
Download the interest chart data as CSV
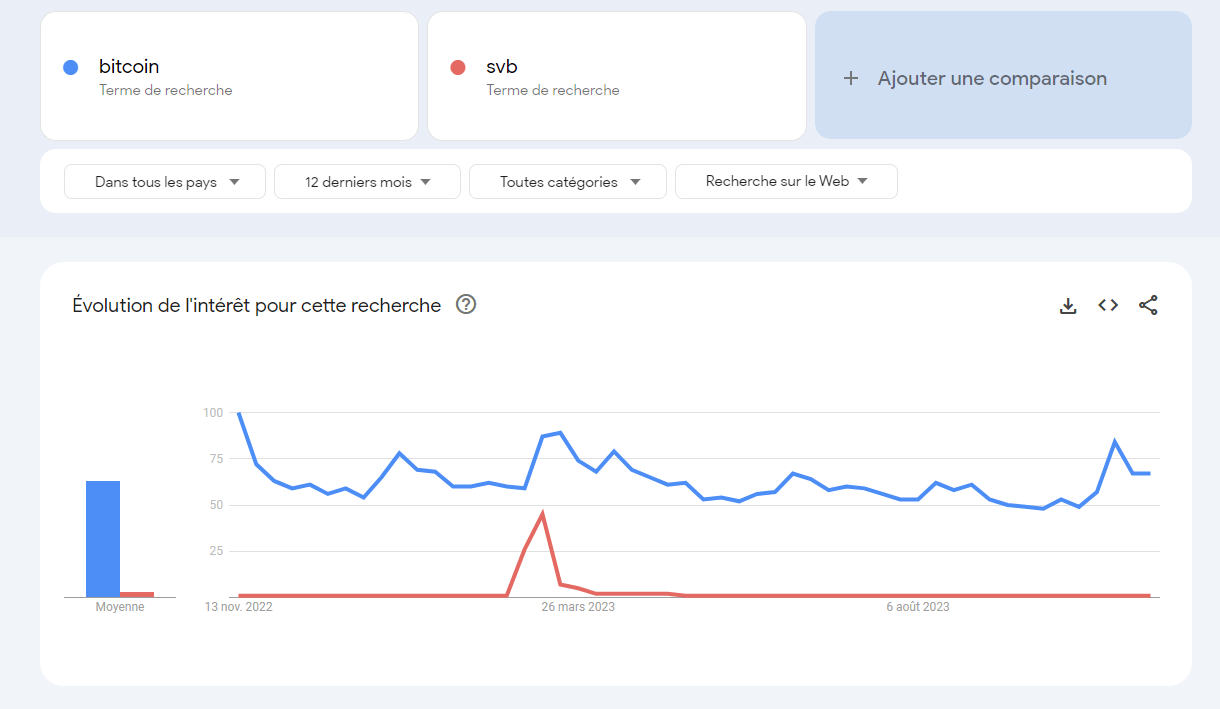pyautogui.click(x=1068, y=306)
